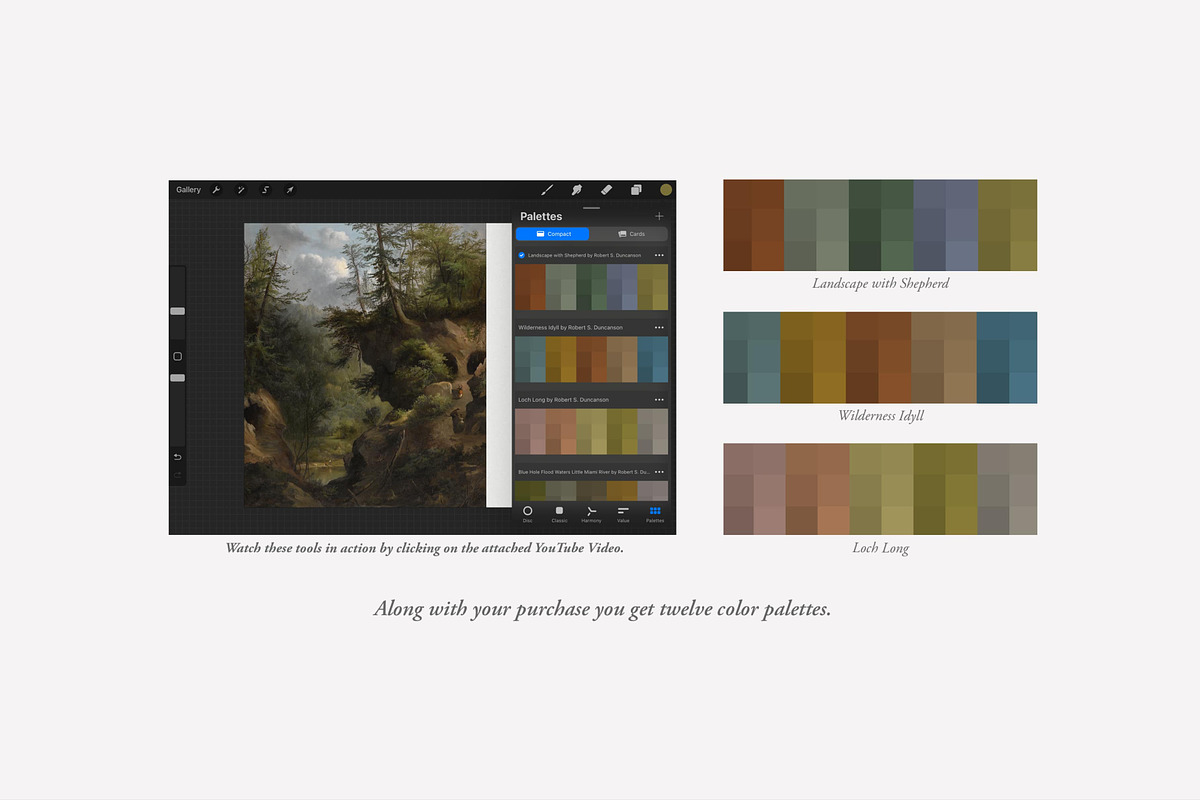The width and height of the screenshot is (1200, 800).
Task: Click the "twelve color palettes" sentence
Action: point(602,608)
